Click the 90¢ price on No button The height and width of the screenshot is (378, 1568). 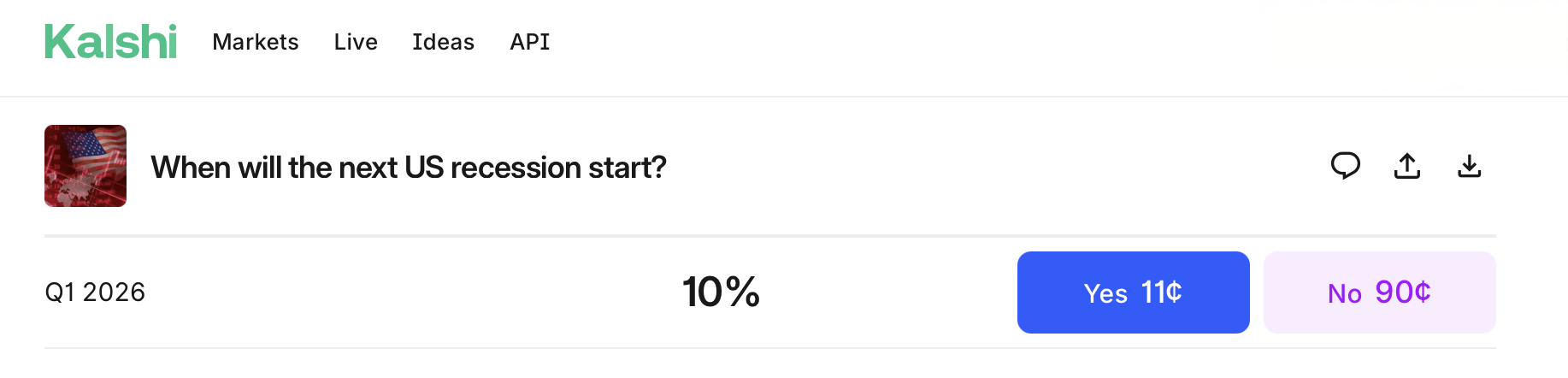pyautogui.click(x=1402, y=292)
